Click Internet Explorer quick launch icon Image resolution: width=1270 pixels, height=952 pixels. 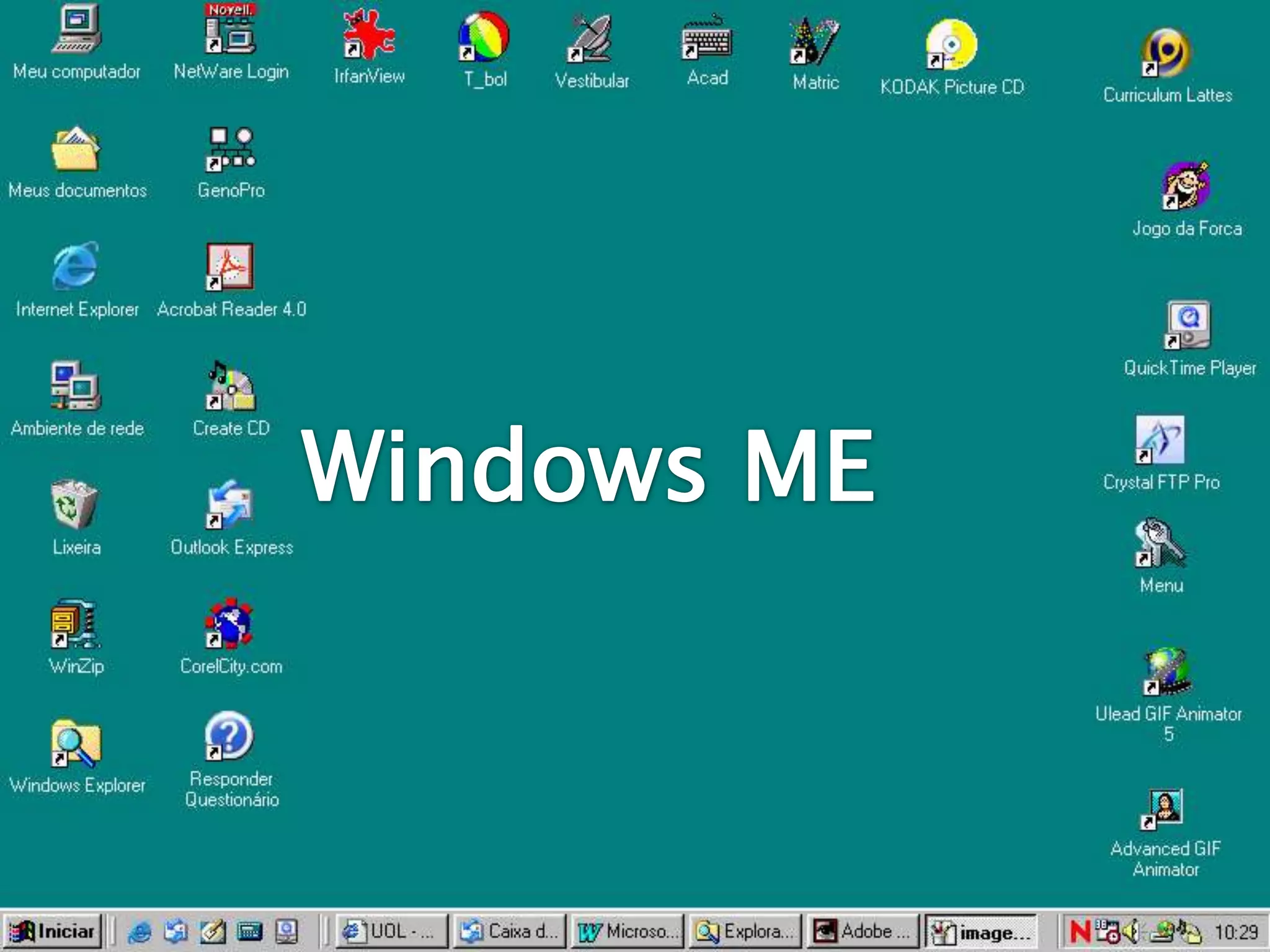(140, 931)
